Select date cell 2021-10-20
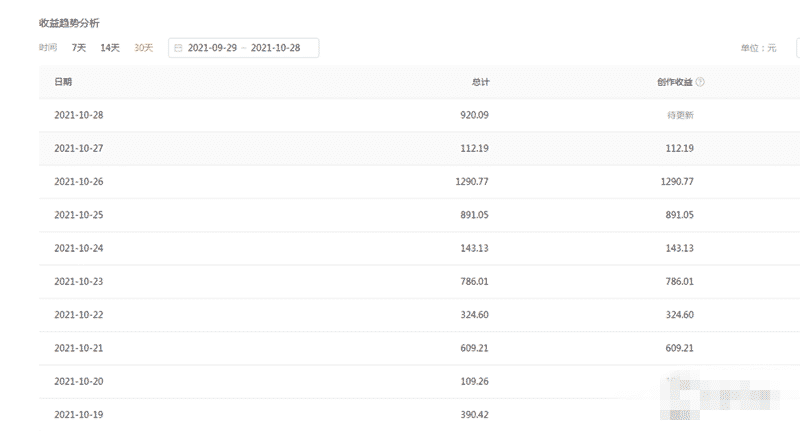800x431 pixels. (x=79, y=382)
